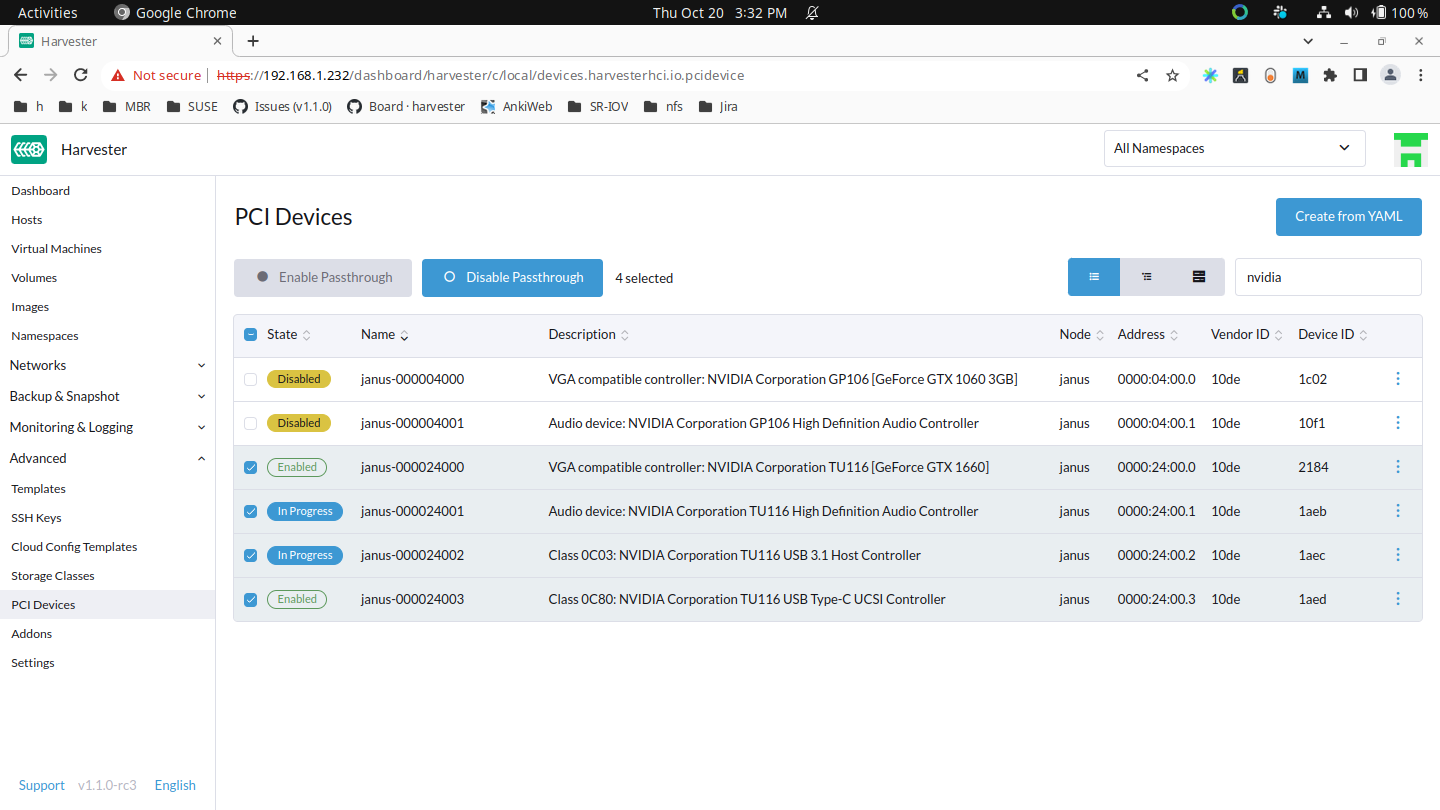Click the In Progress badge on janus-000024002

tap(304, 555)
